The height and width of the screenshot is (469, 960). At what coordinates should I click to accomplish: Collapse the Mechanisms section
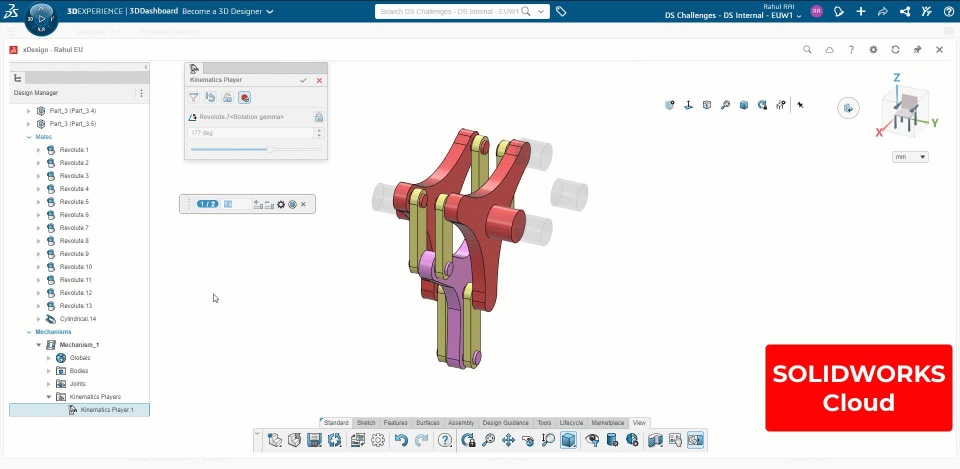pyautogui.click(x=29, y=332)
